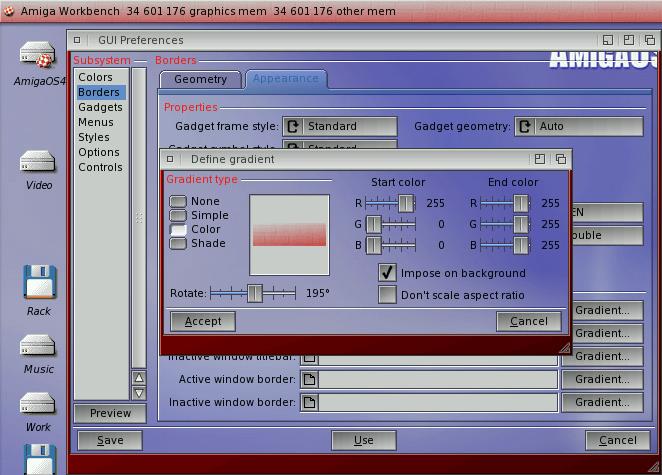
Task: Click the gradient preview box
Action: [x=289, y=235]
